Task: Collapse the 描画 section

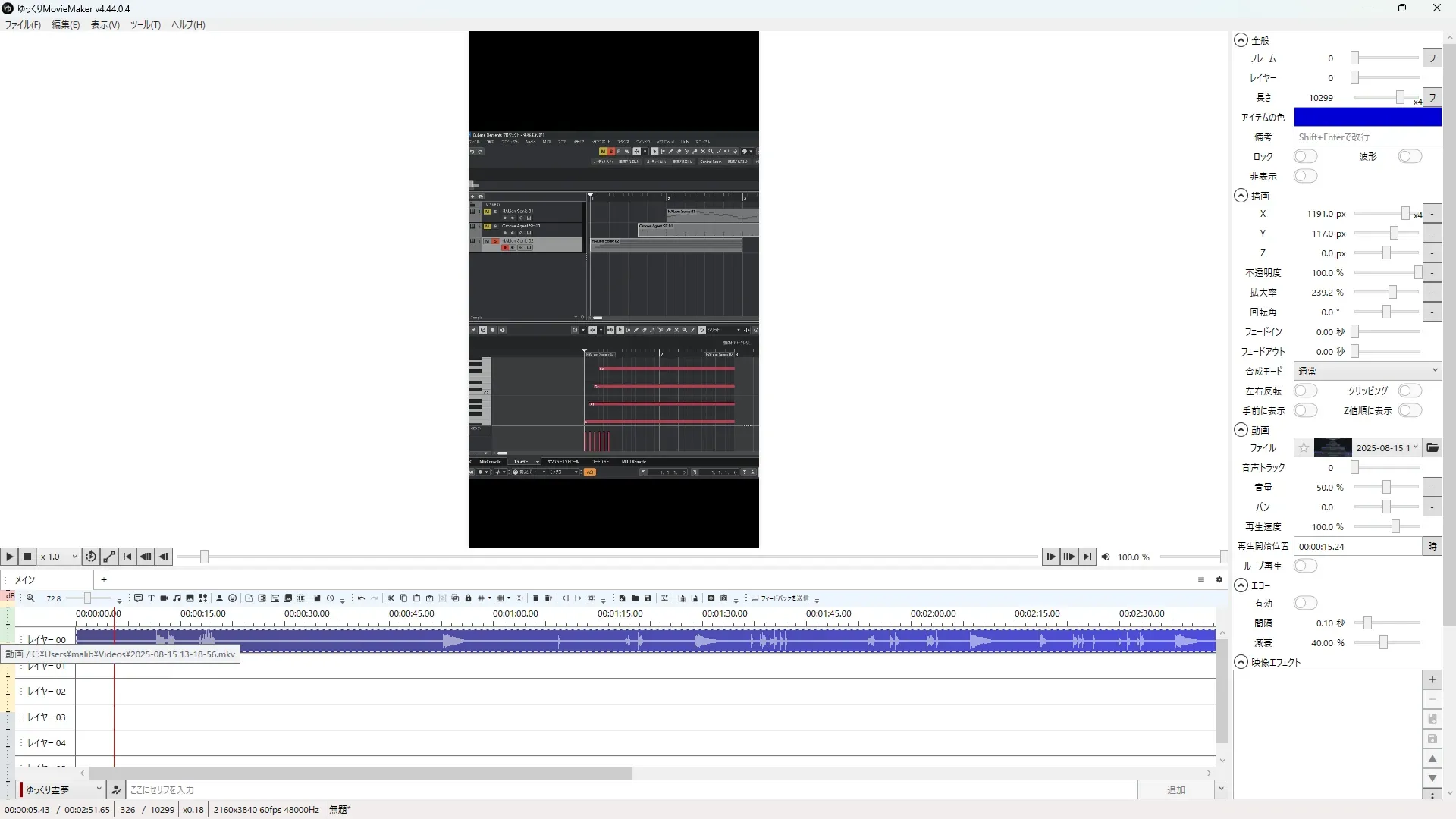Action: point(1241,196)
